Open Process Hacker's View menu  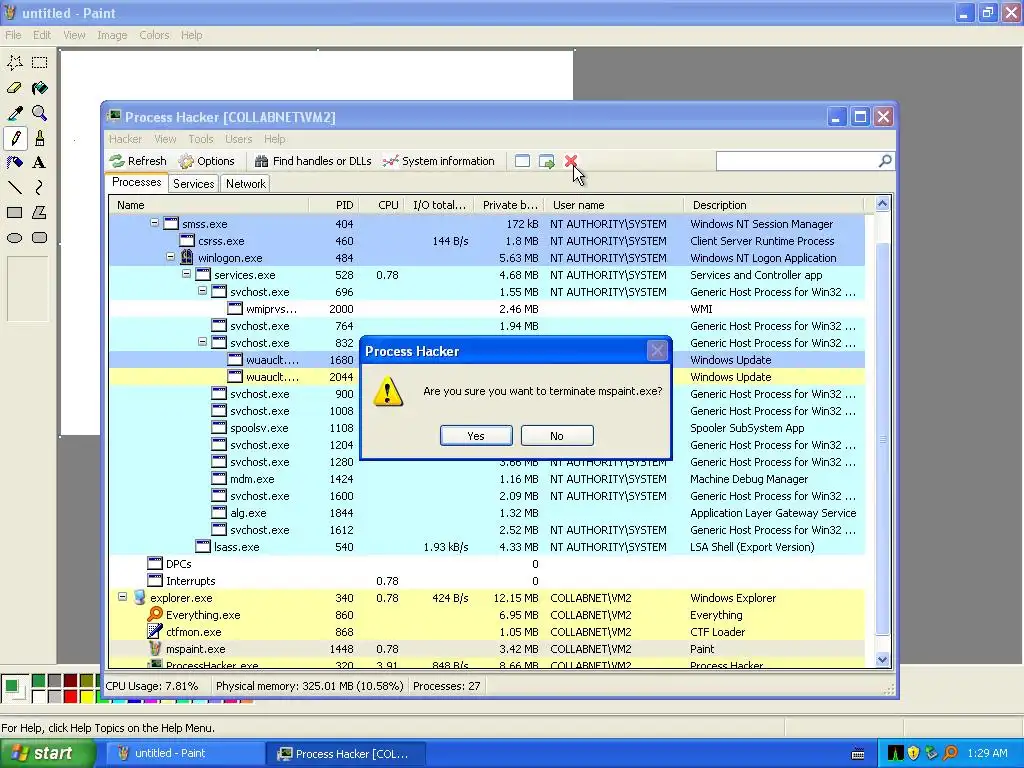pyautogui.click(x=165, y=139)
